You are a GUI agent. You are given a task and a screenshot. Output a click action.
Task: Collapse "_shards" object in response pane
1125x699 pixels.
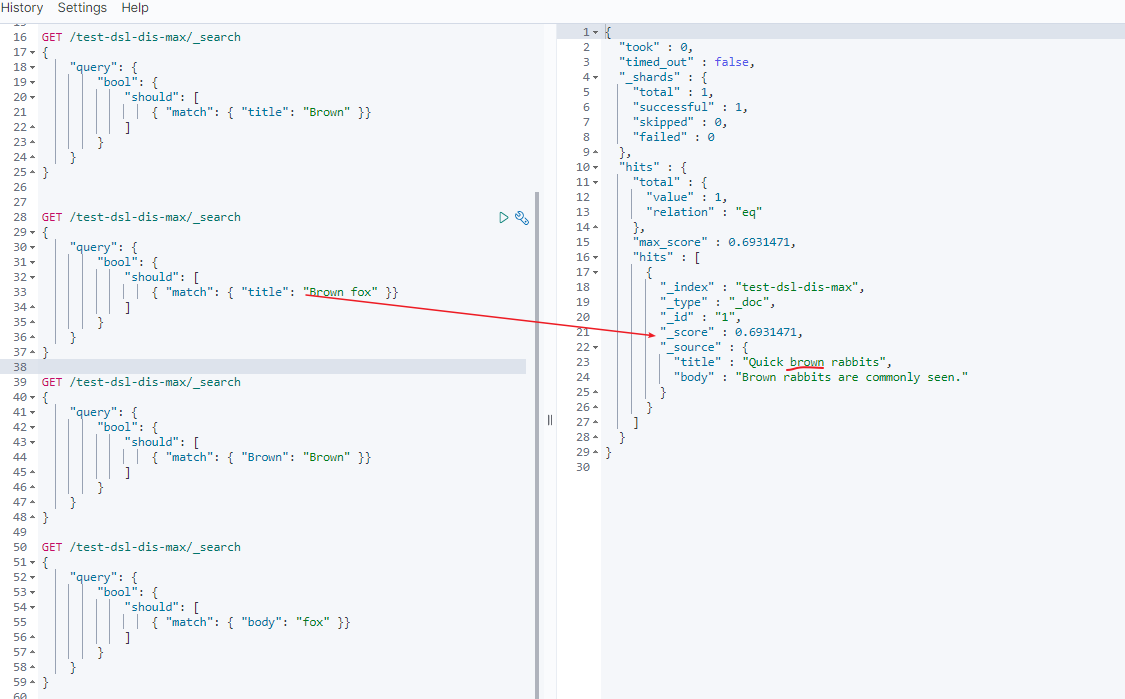coord(597,77)
